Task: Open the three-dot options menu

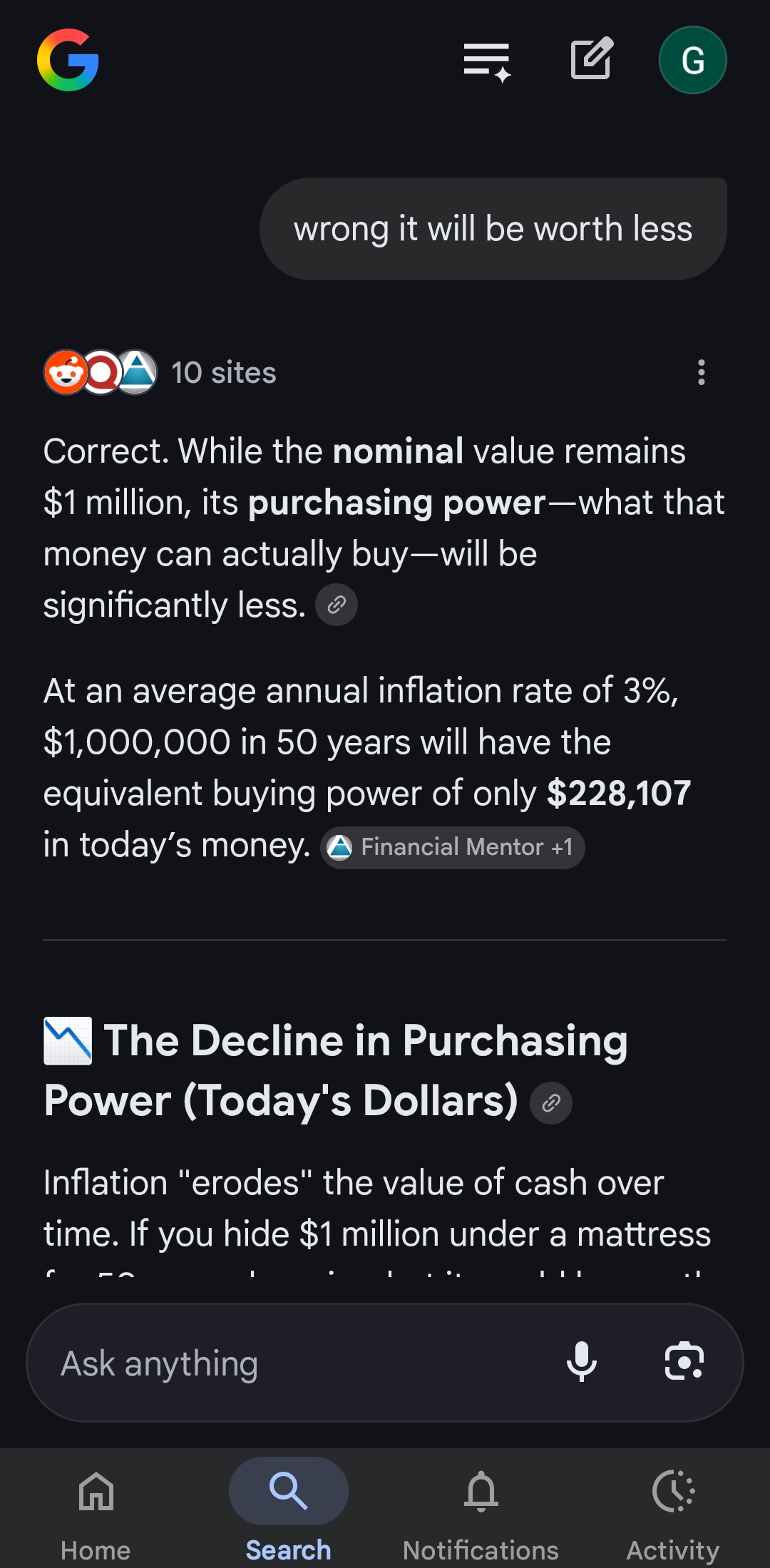Action: coord(702,372)
